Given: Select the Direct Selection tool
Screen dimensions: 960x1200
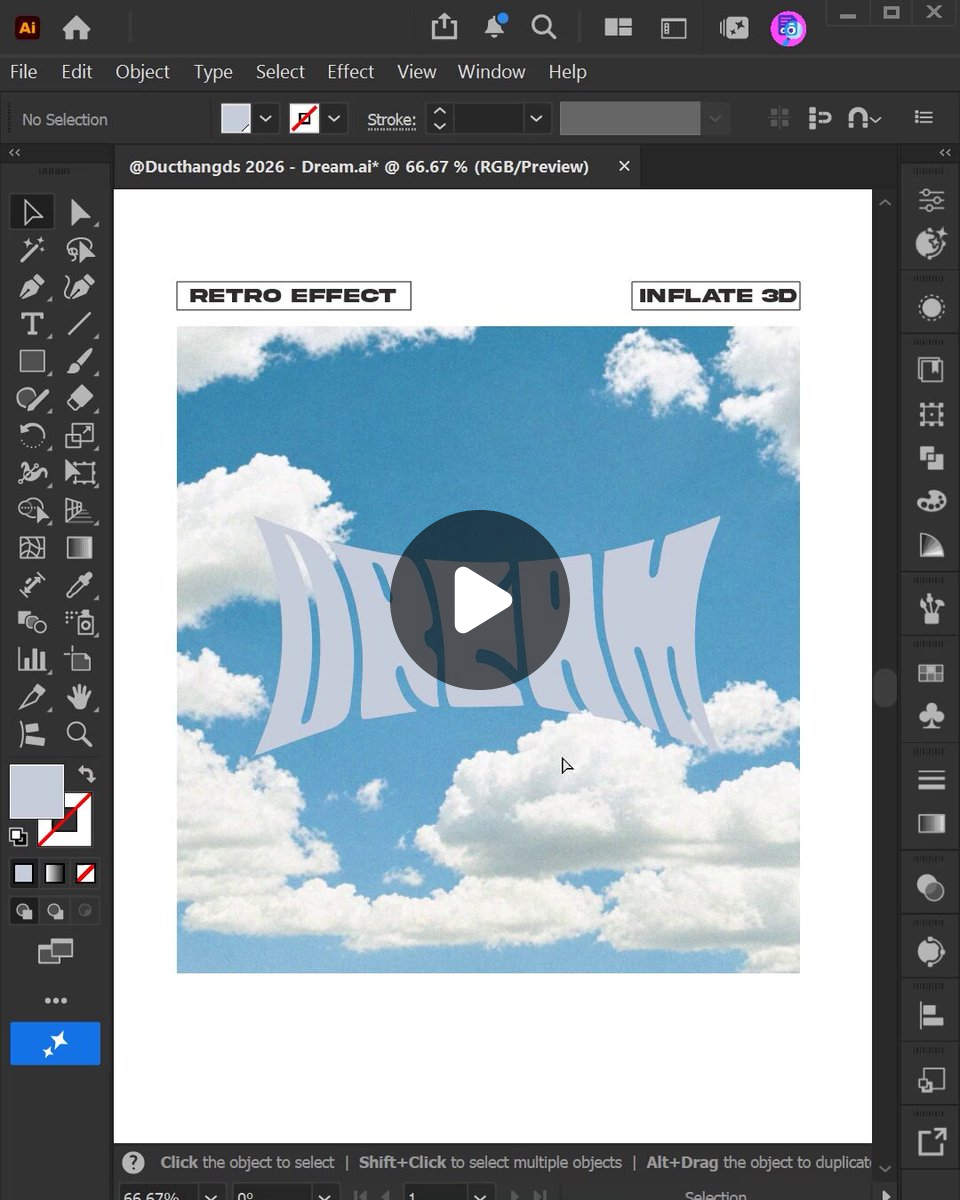Looking at the screenshot, I should coord(80,212).
